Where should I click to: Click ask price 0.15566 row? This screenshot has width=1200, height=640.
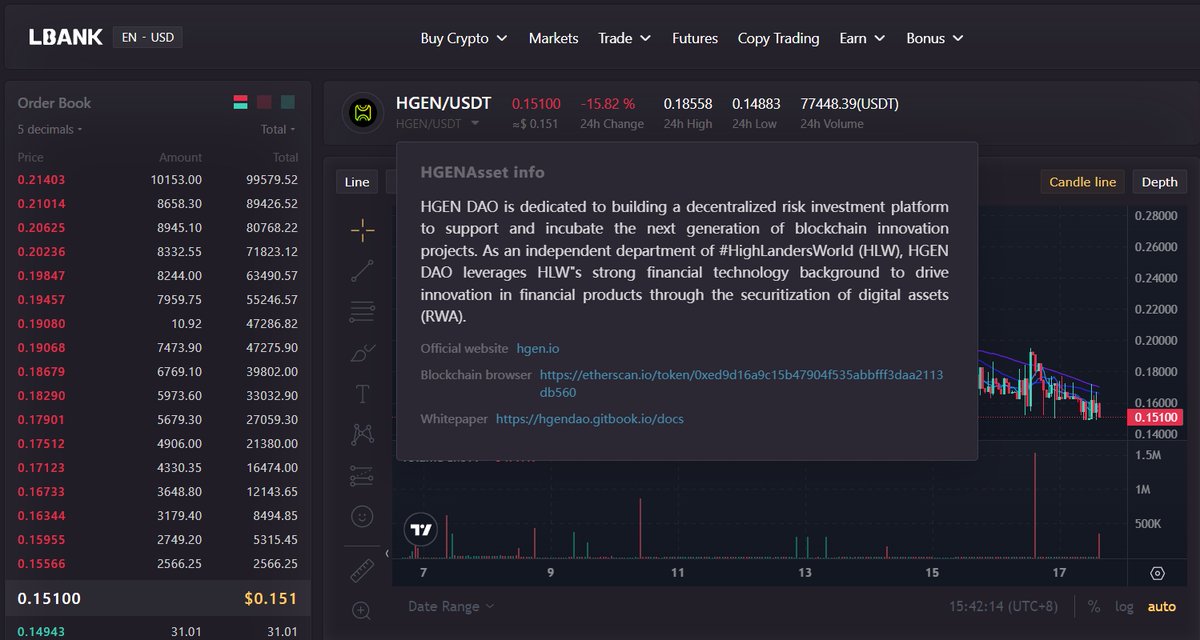[x=158, y=564]
